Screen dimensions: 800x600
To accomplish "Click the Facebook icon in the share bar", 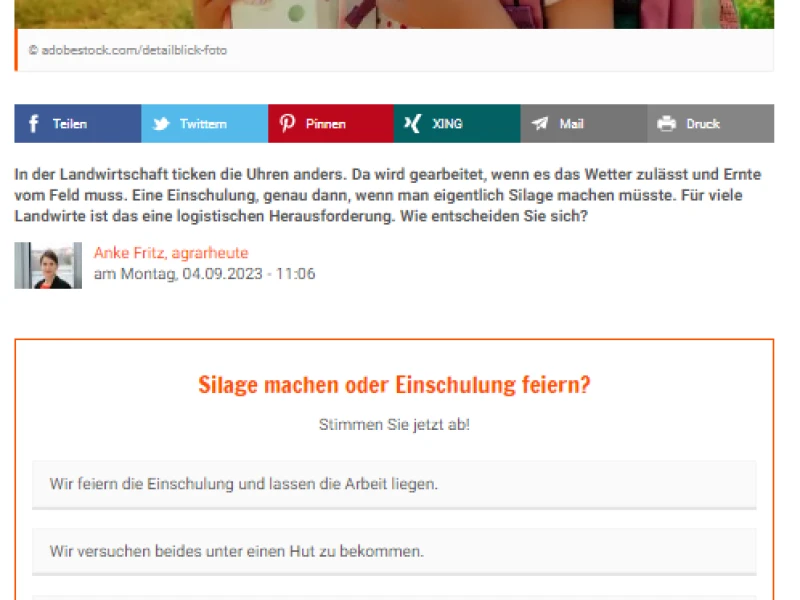I will tap(34, 124).
